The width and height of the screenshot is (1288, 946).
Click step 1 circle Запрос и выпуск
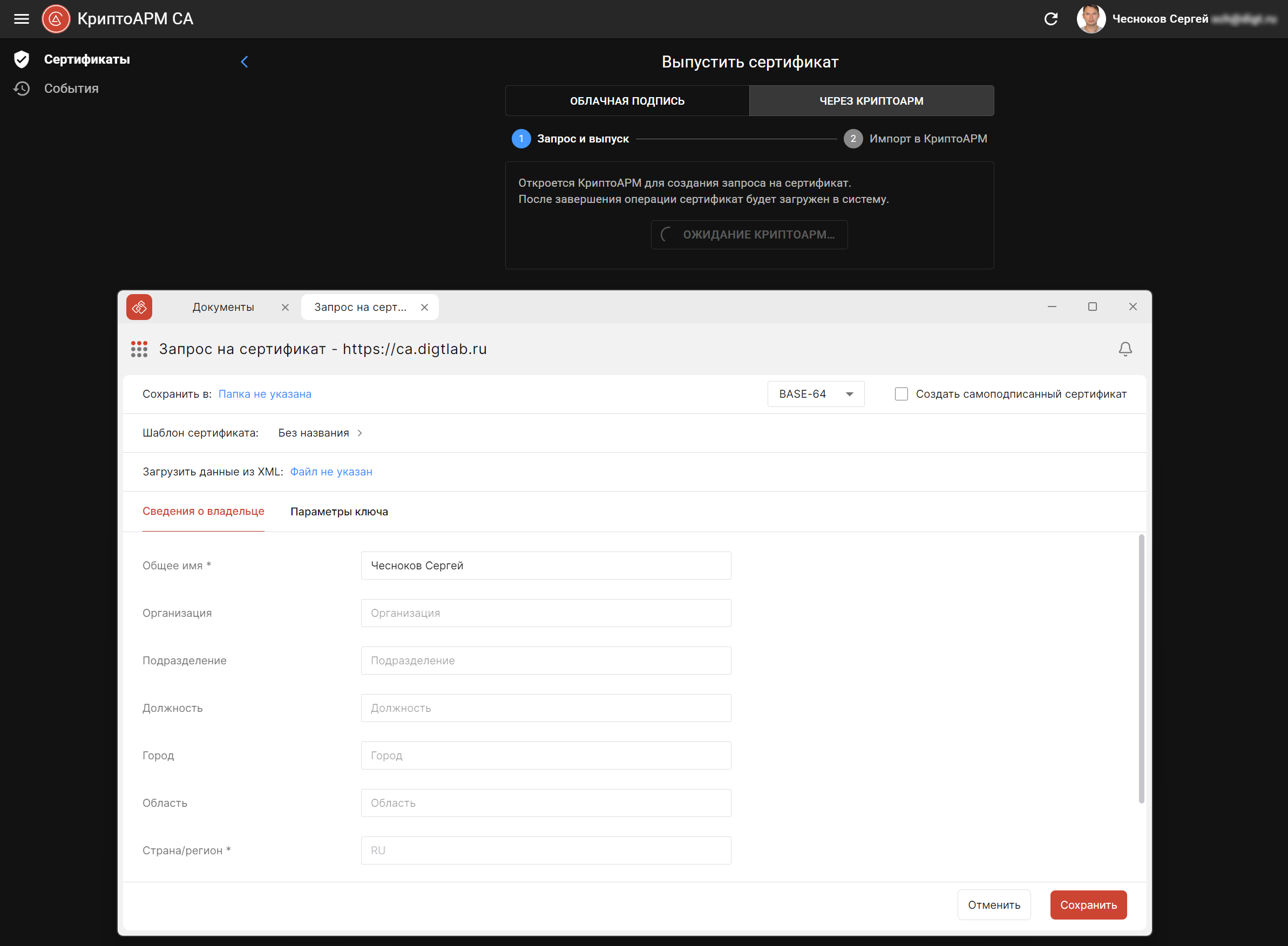(x=520, y=139)
